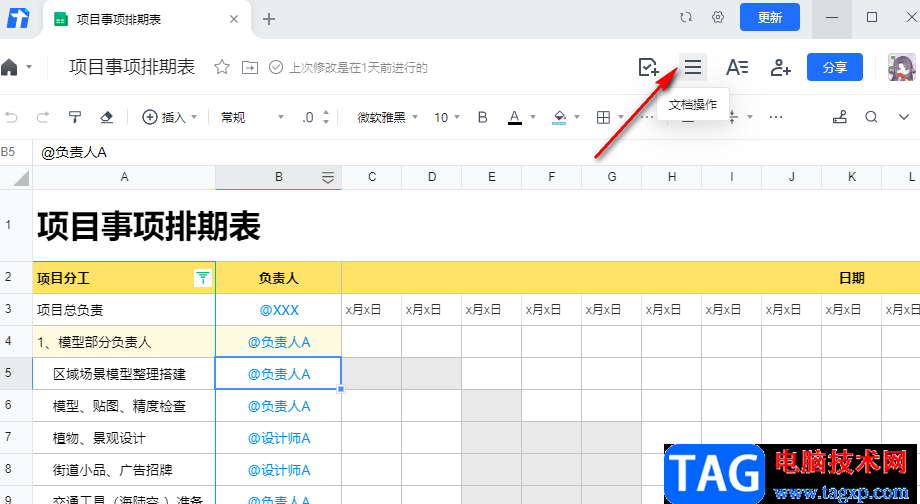Star the document as favorite

tap(222, 67)
